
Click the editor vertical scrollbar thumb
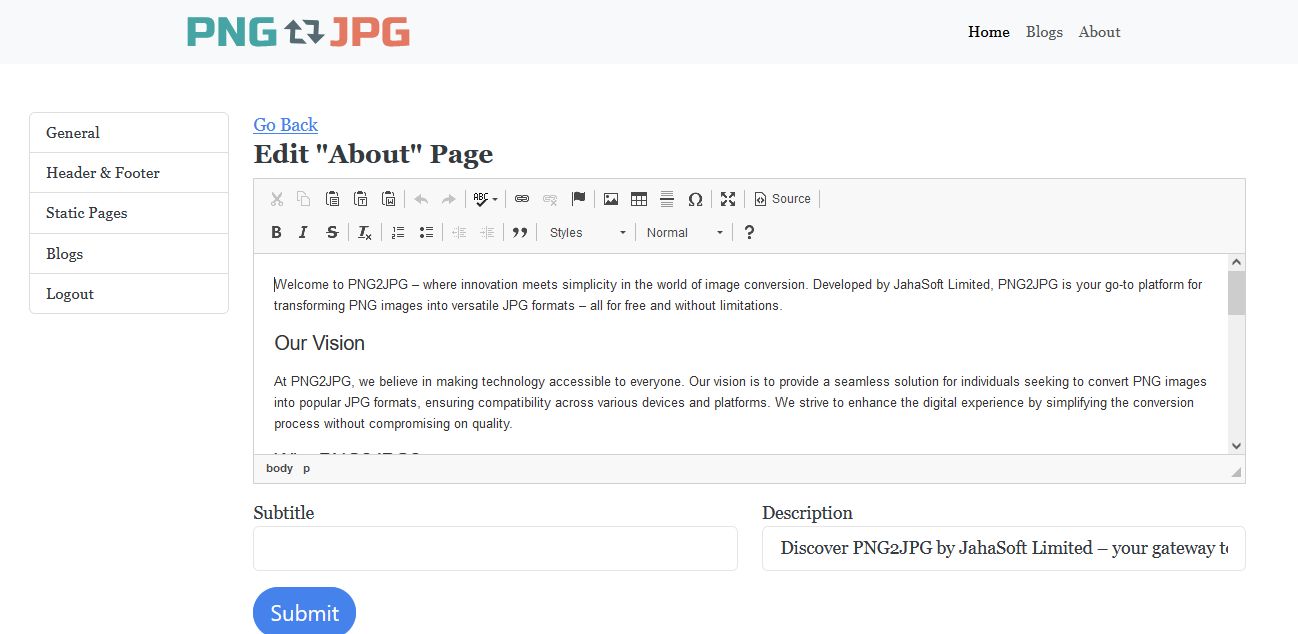coord(1237,293)
